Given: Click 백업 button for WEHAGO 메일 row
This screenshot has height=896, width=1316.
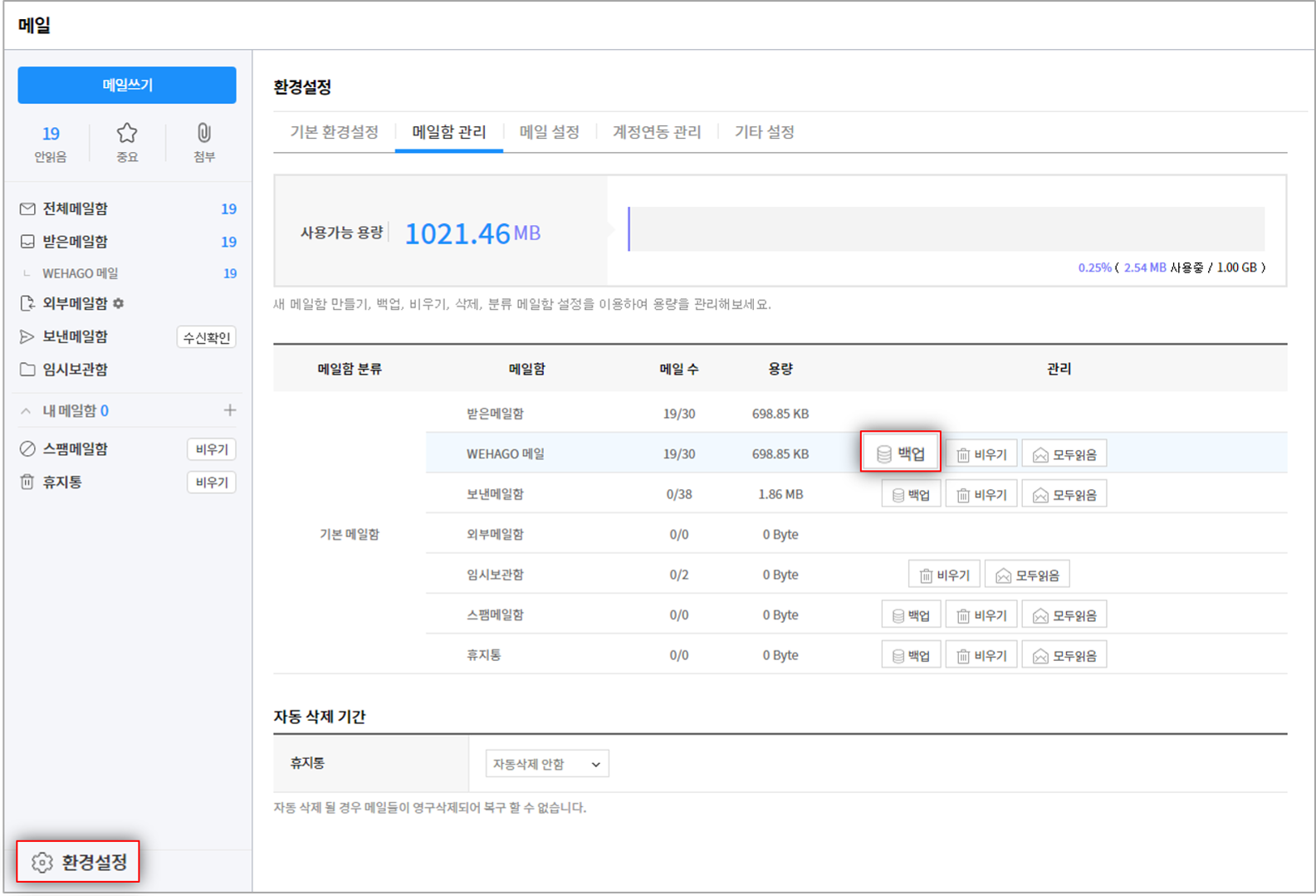Looking at the screenshot, I should 901,453.
